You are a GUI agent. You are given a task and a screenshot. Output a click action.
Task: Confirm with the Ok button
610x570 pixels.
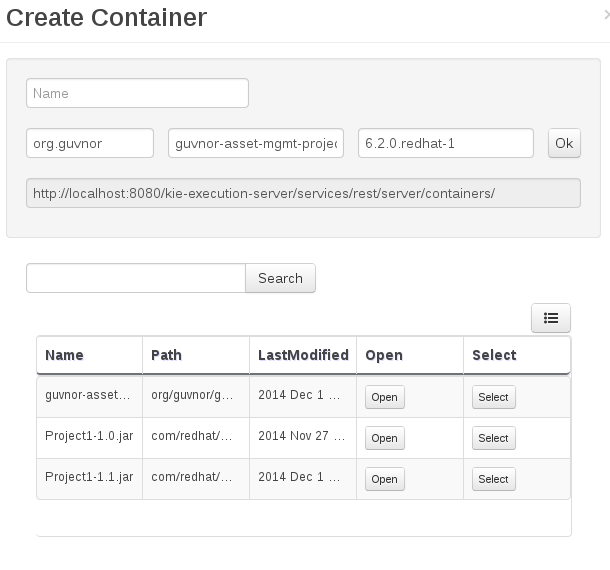564,143
